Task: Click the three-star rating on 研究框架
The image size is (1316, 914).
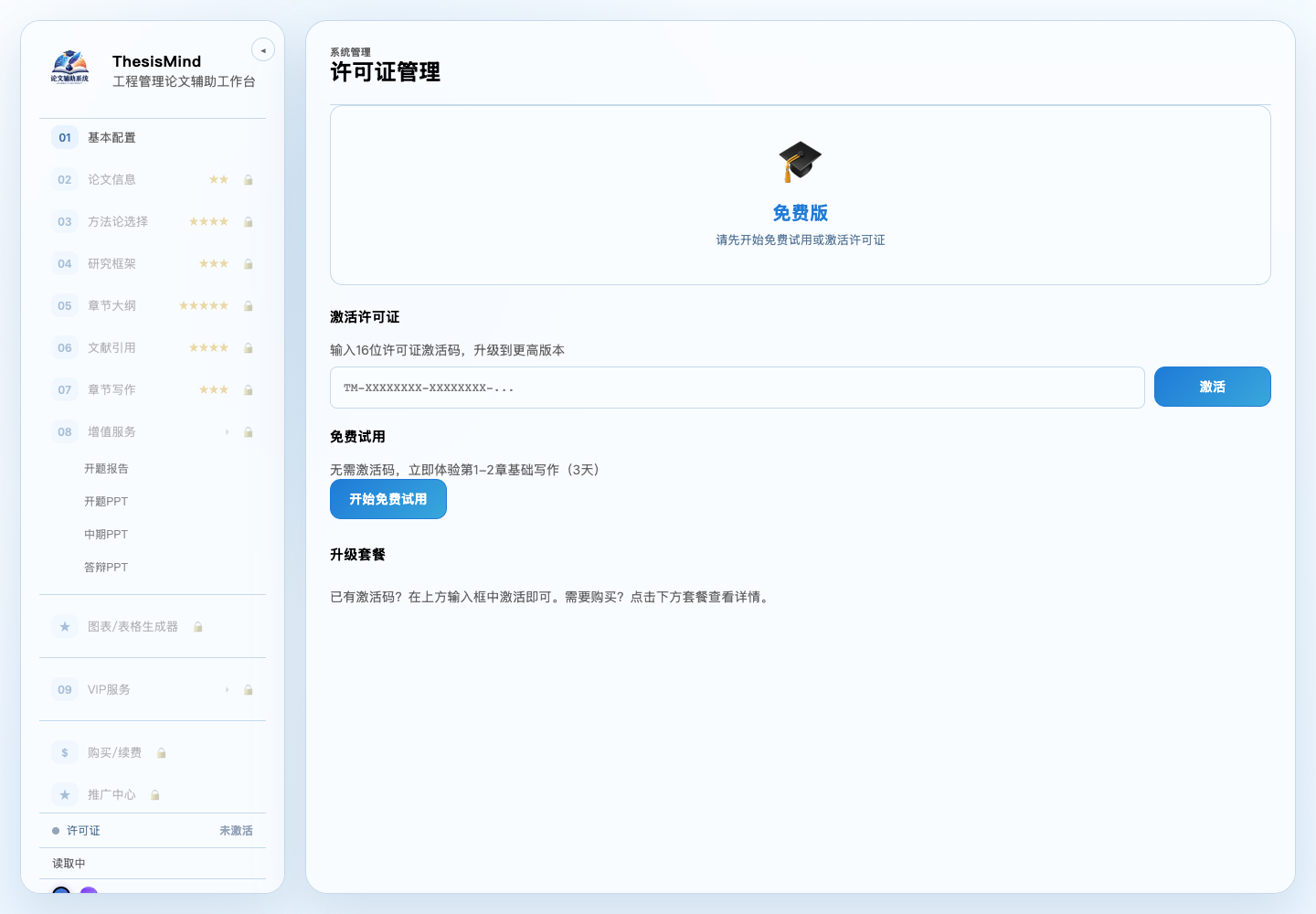Action: click(x=214, y=264)
